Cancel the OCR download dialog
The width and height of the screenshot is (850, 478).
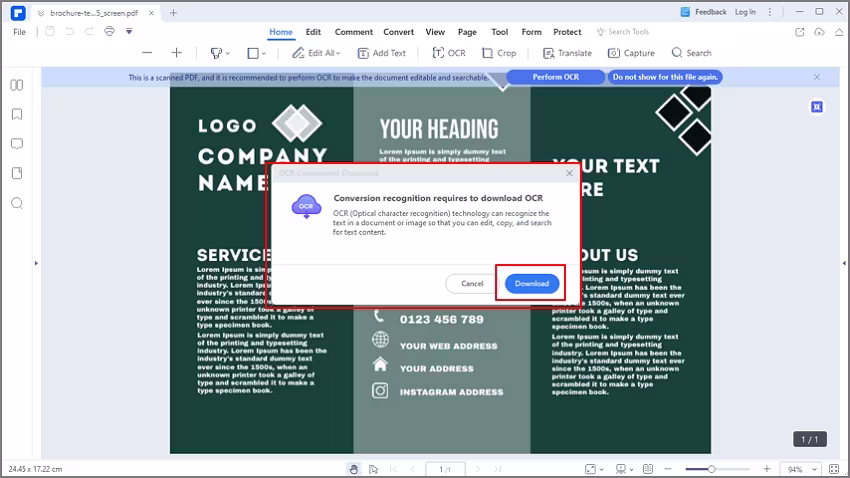pos(472,283)
